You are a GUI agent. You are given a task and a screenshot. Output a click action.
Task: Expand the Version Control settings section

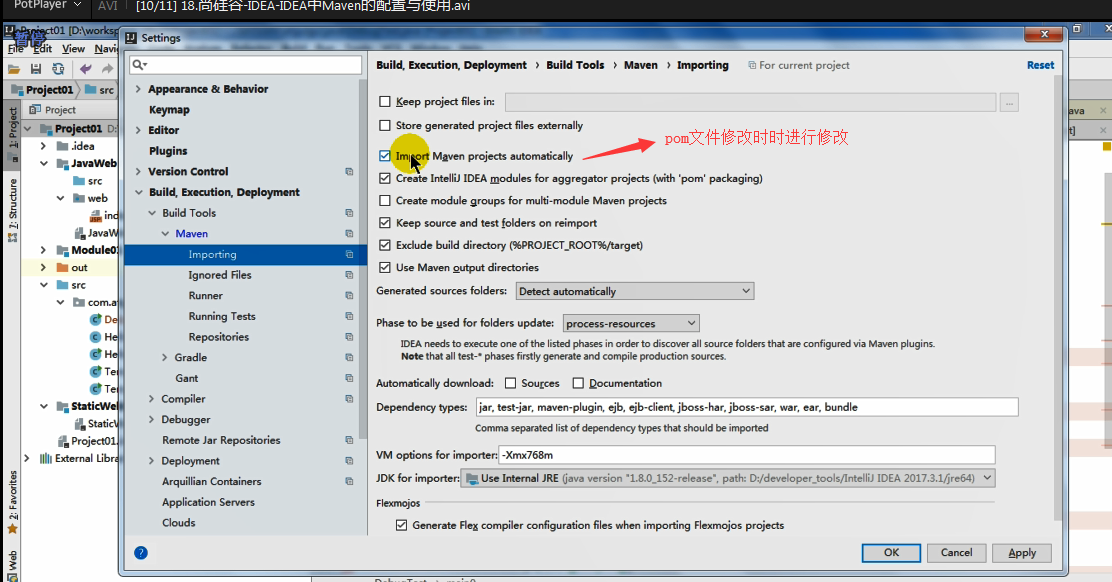pyautogui.click(x=138, y=172)
